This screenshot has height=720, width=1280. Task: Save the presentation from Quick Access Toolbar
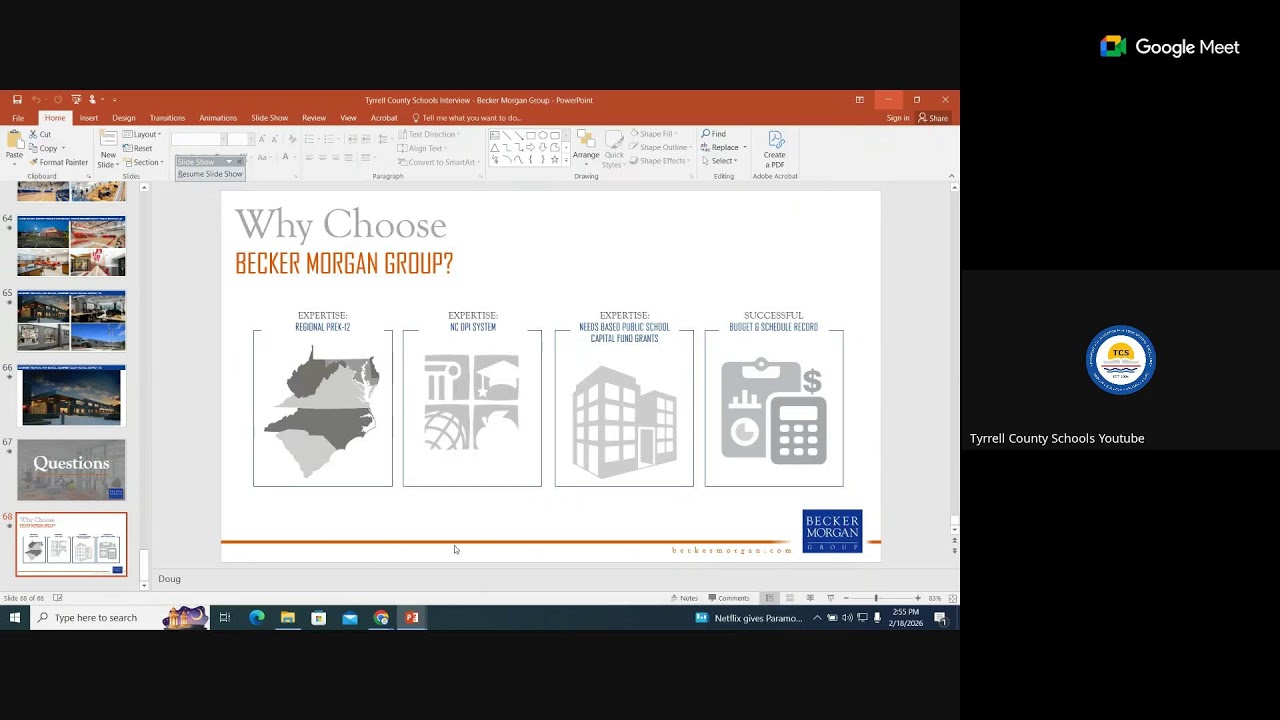point(17,100)
